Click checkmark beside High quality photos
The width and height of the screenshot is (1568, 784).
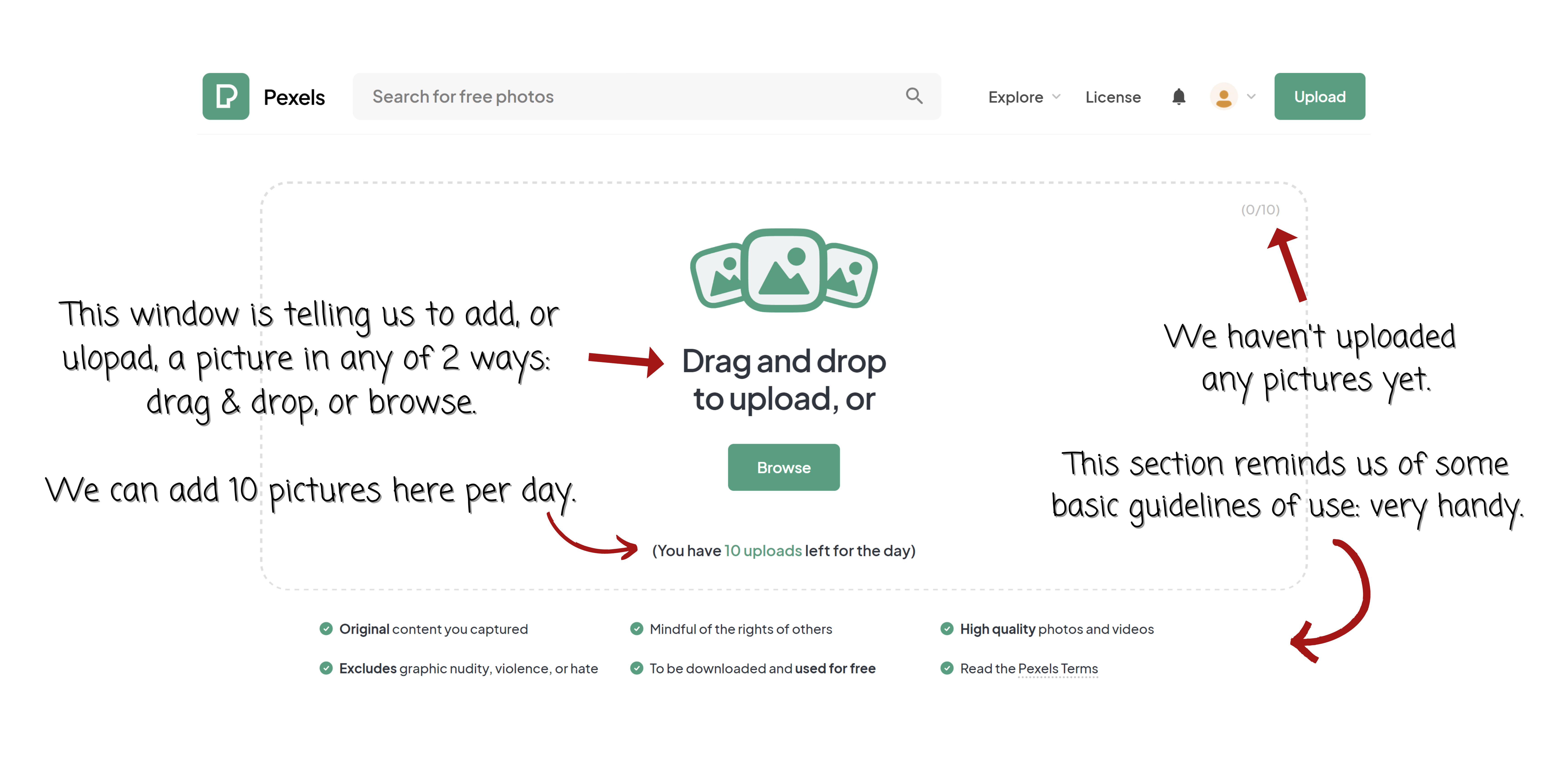click(946, 629)
